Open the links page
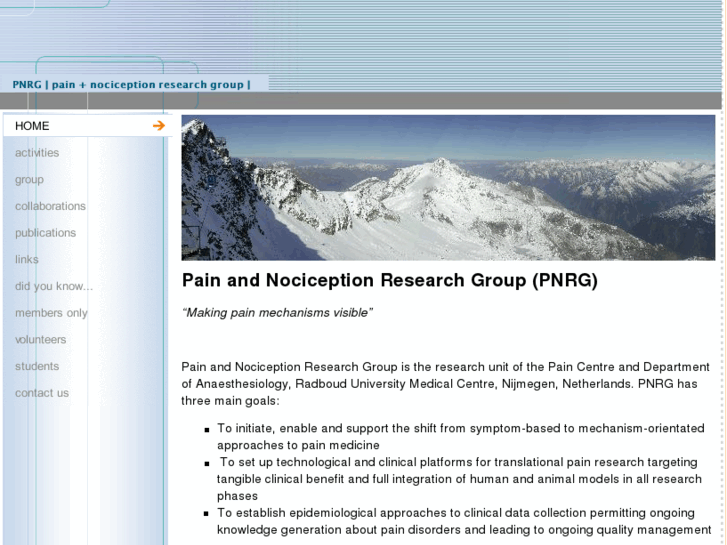Viewport: 727px width, 545px height. (x=26, y=259)
